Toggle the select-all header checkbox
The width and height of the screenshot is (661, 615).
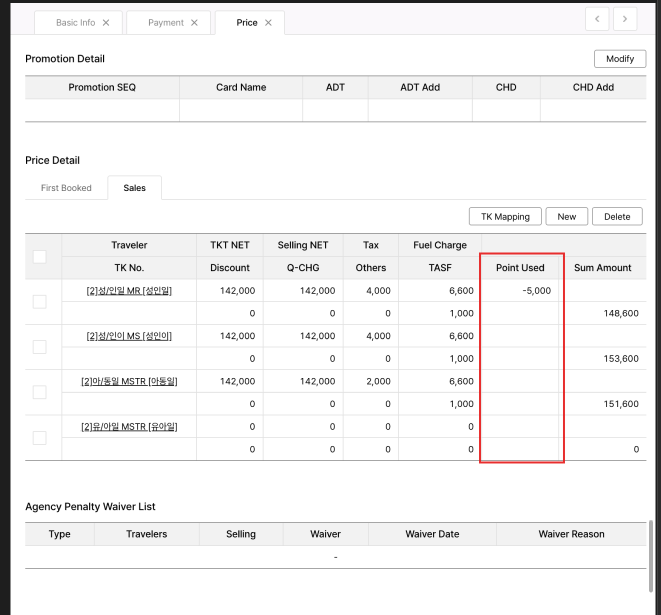tap(40, 257)
